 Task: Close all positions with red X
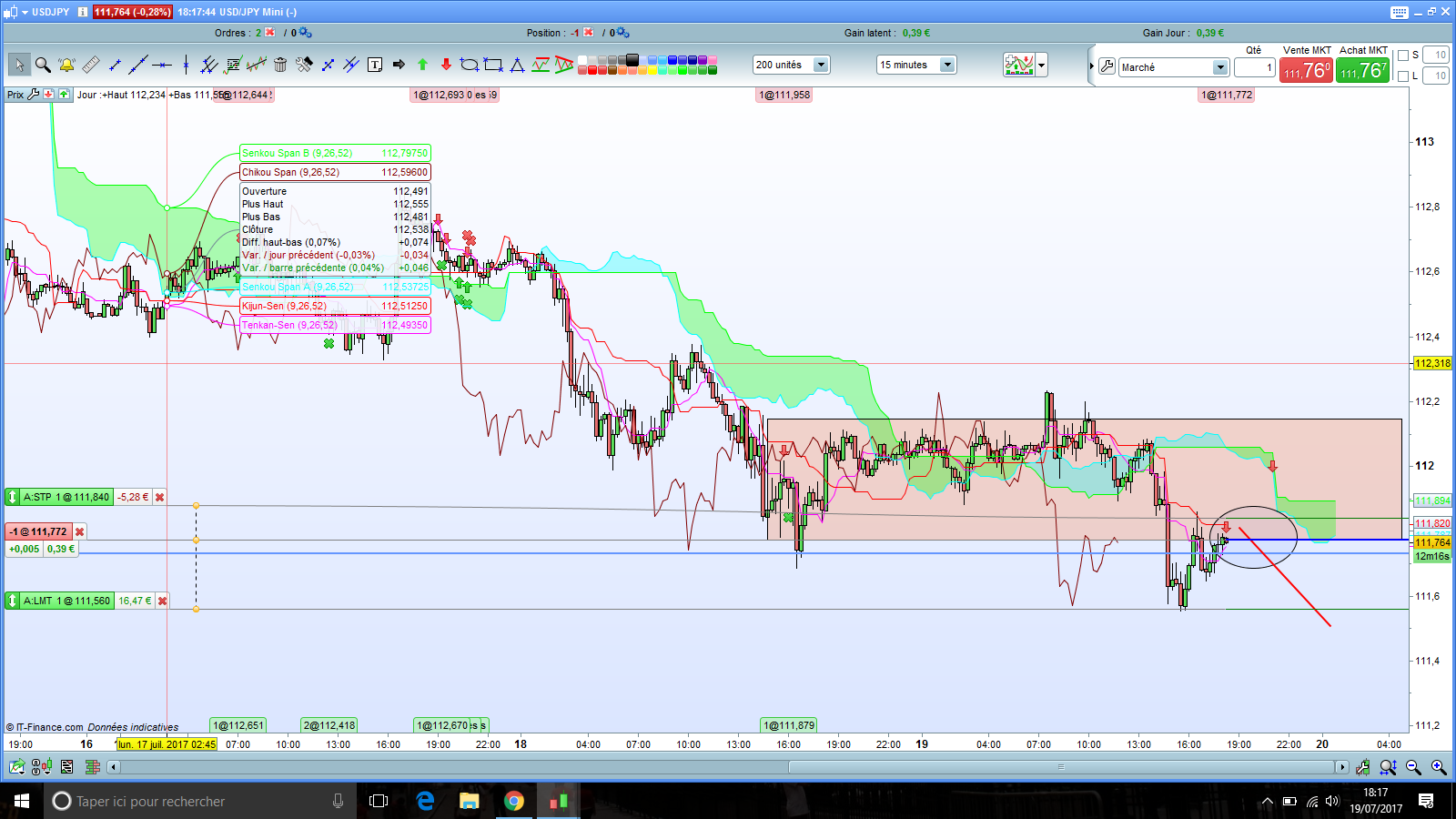pyautogui.click(x=589, y=33)
